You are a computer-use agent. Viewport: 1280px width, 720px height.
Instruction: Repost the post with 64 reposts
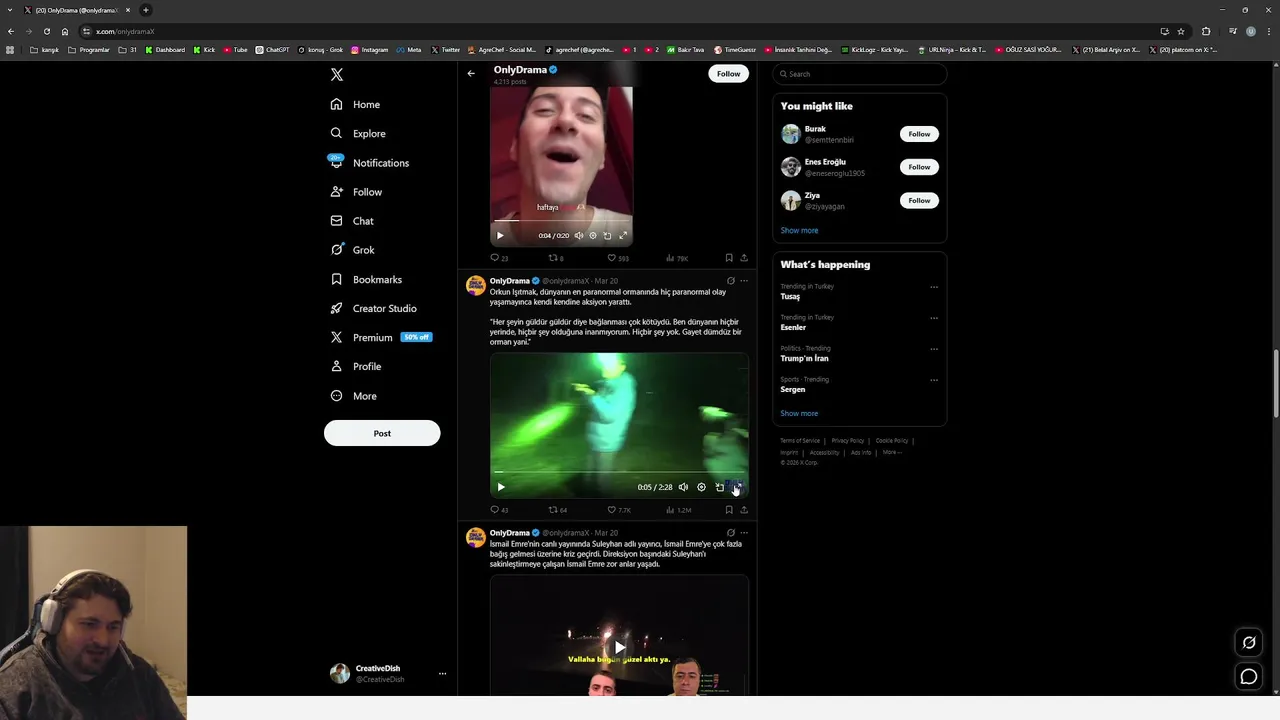(558, 510)
